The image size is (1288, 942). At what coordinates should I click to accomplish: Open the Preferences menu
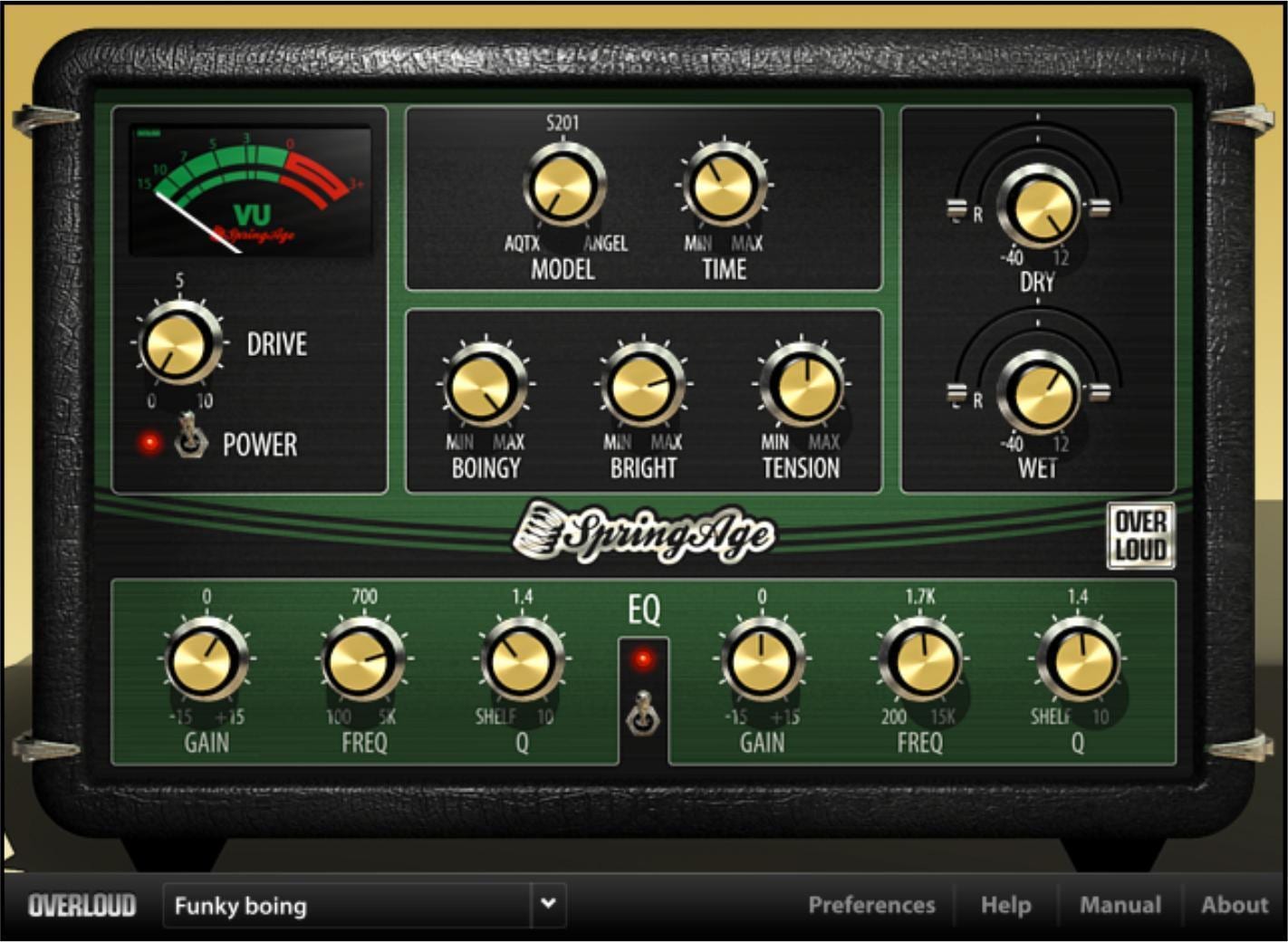click(x=872, y=904)
